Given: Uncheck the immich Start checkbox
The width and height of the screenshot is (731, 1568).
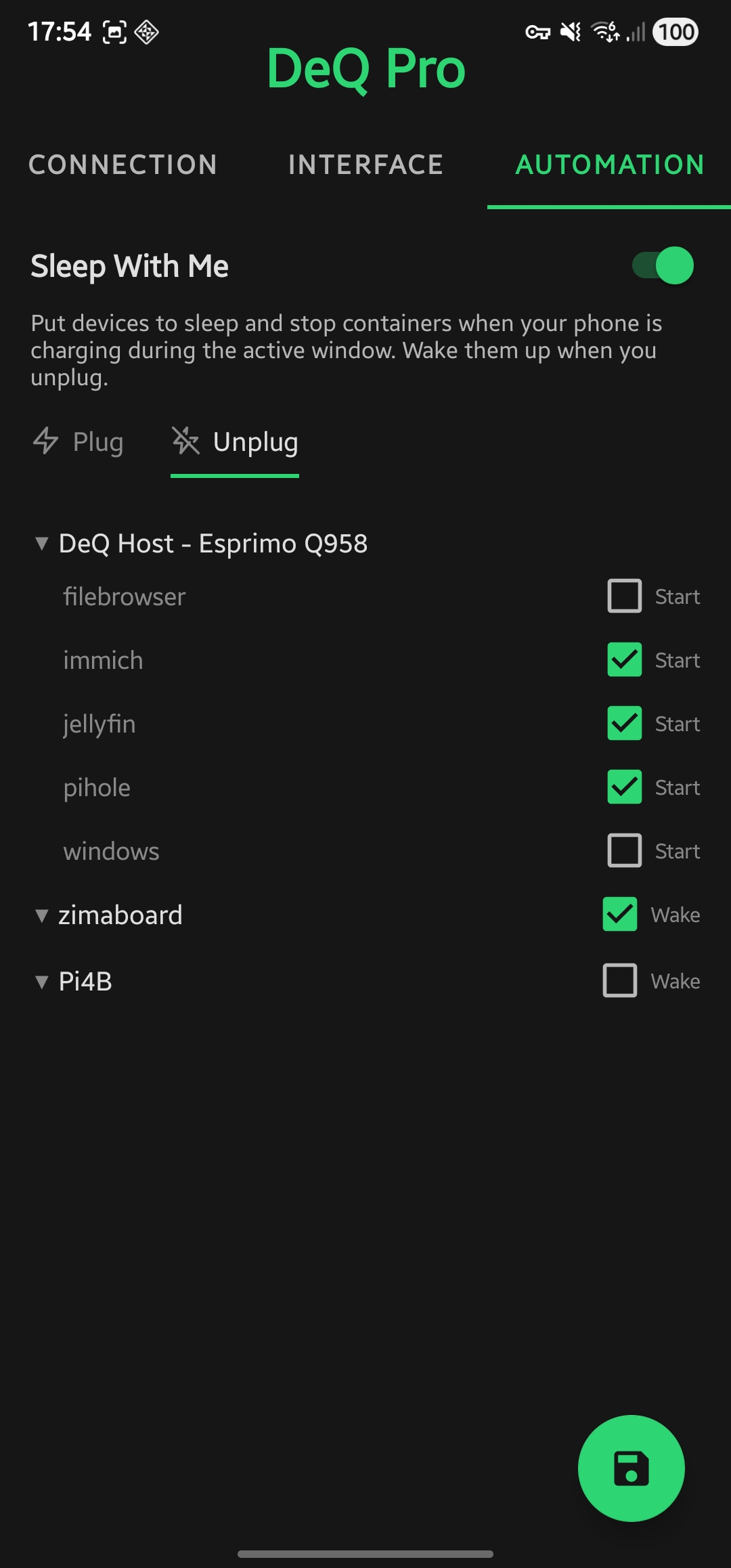Looking at the screenshot, I should click(624, 660).
